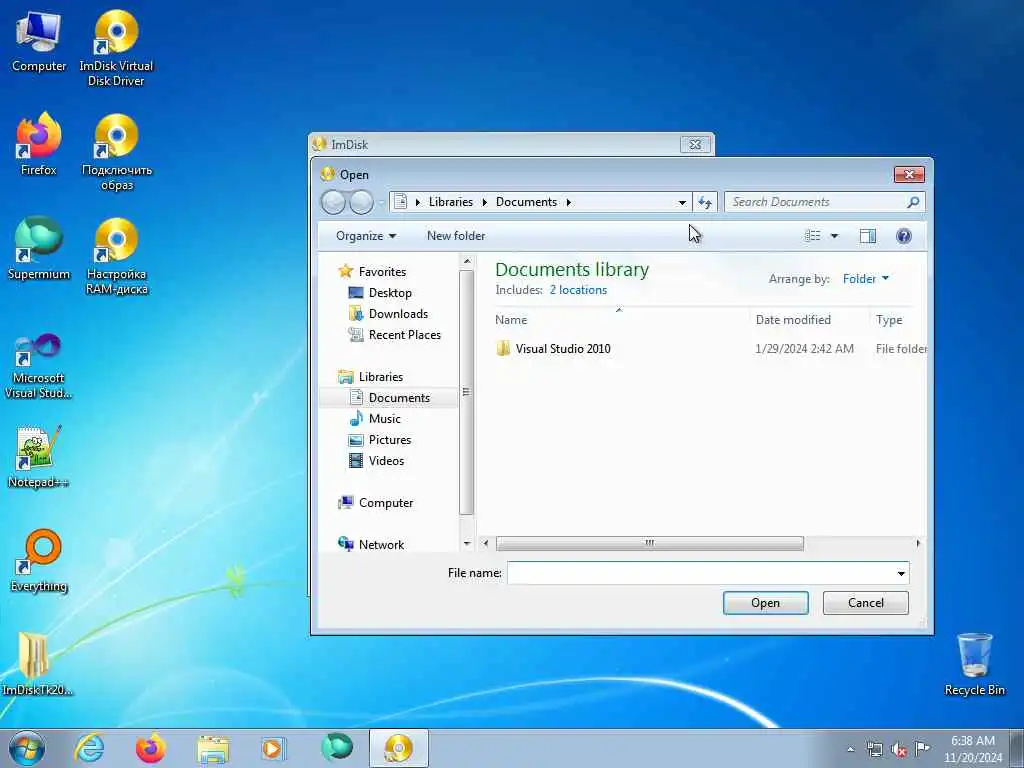Open the address bar history dropdown

pos(682,202)
